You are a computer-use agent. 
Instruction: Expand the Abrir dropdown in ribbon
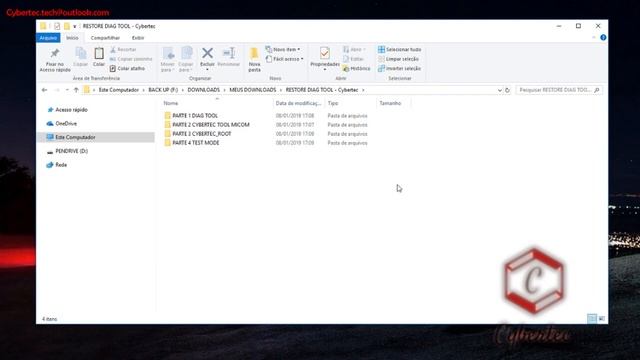pos(354,49)
